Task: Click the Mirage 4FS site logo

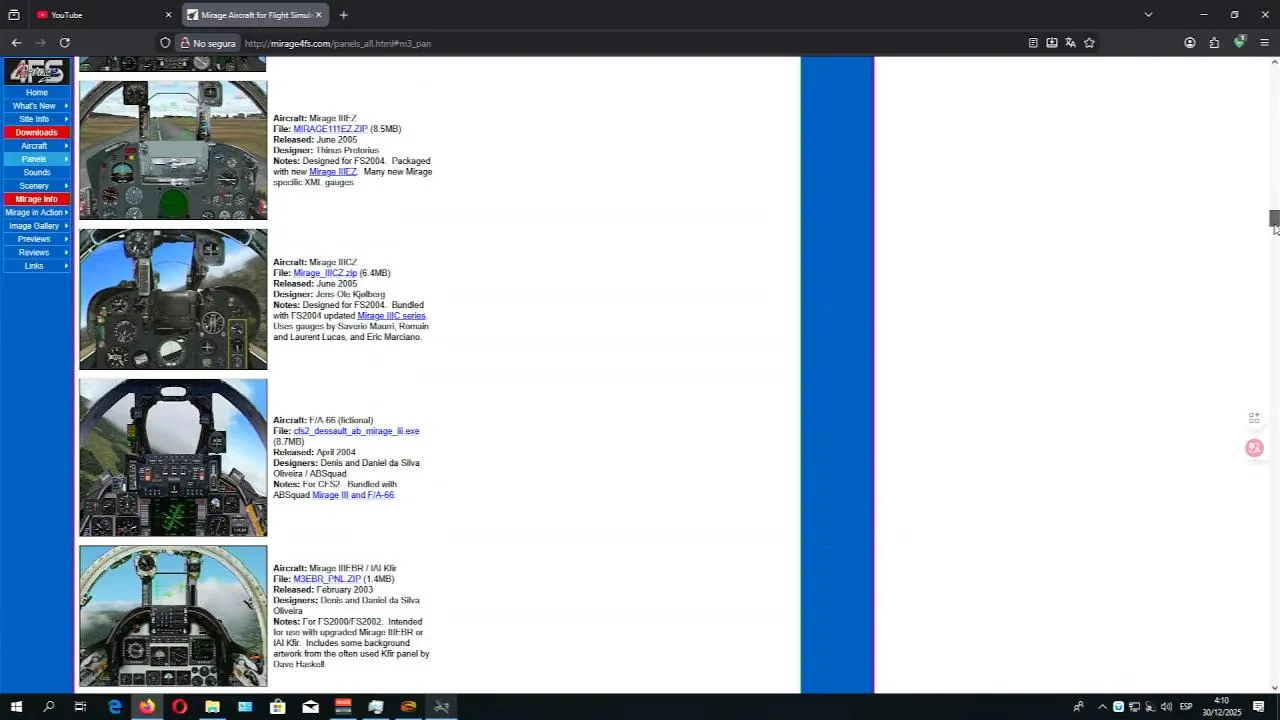Action: (37, 71)
